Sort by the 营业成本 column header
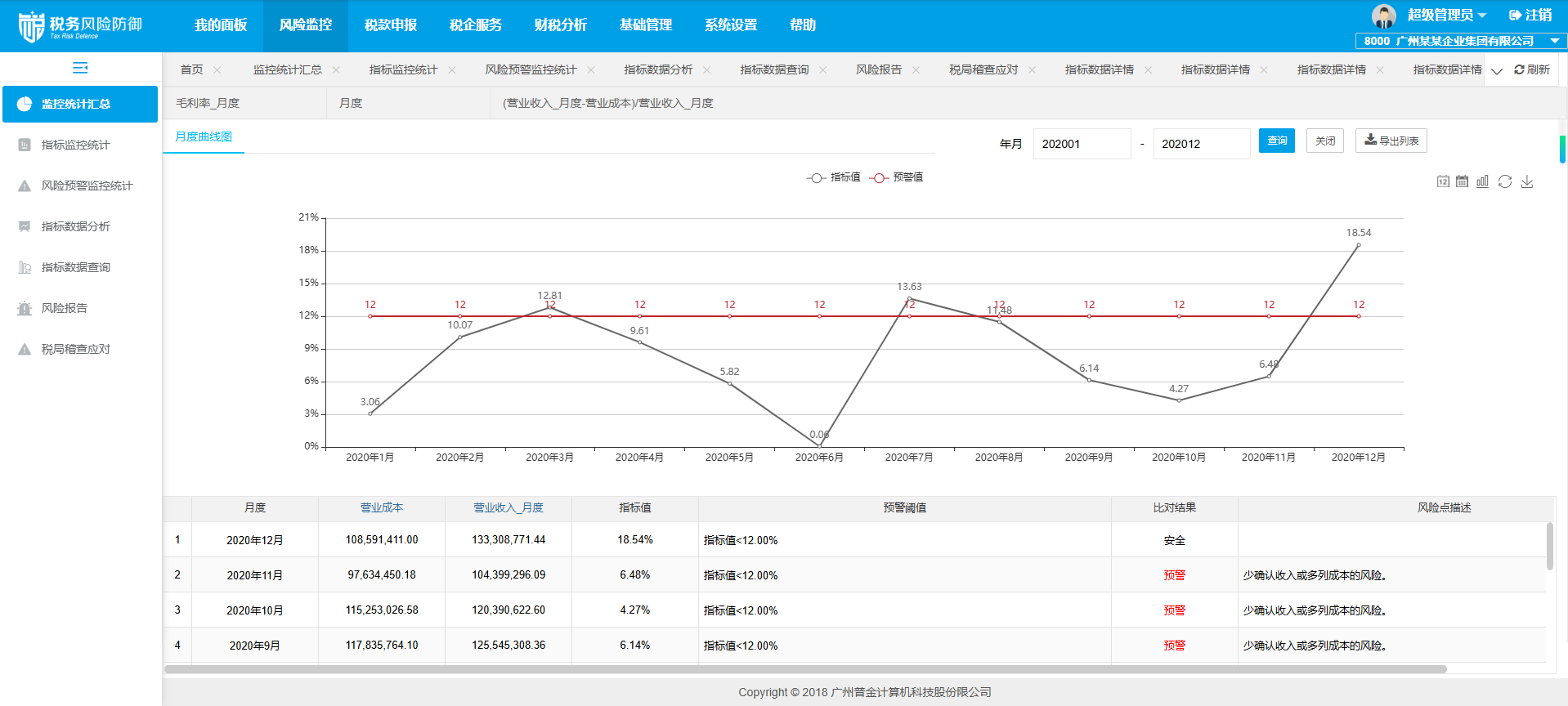 click(382, 507)
